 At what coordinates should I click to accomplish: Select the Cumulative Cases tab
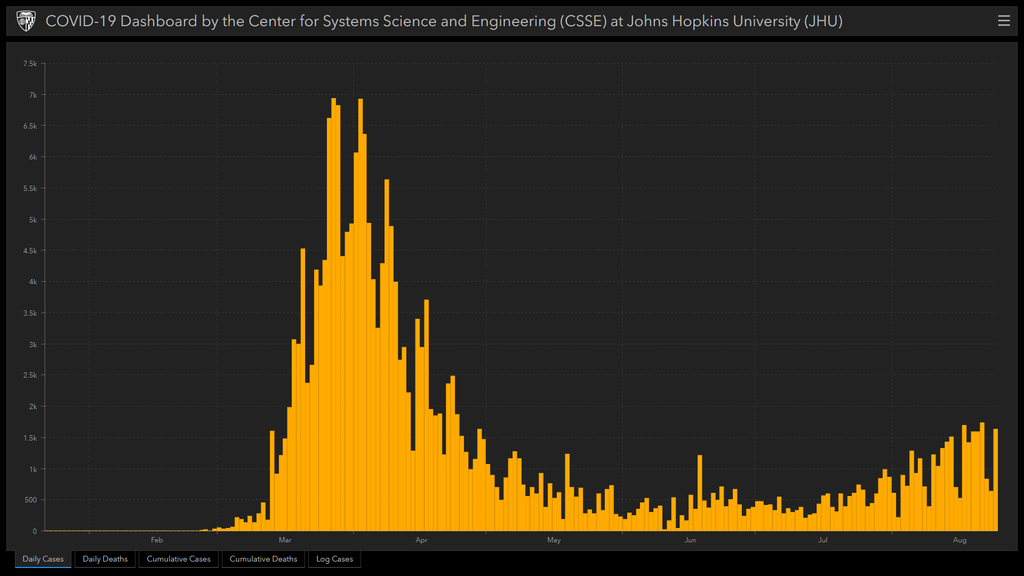pyautogui.click(x=178, y=559)
